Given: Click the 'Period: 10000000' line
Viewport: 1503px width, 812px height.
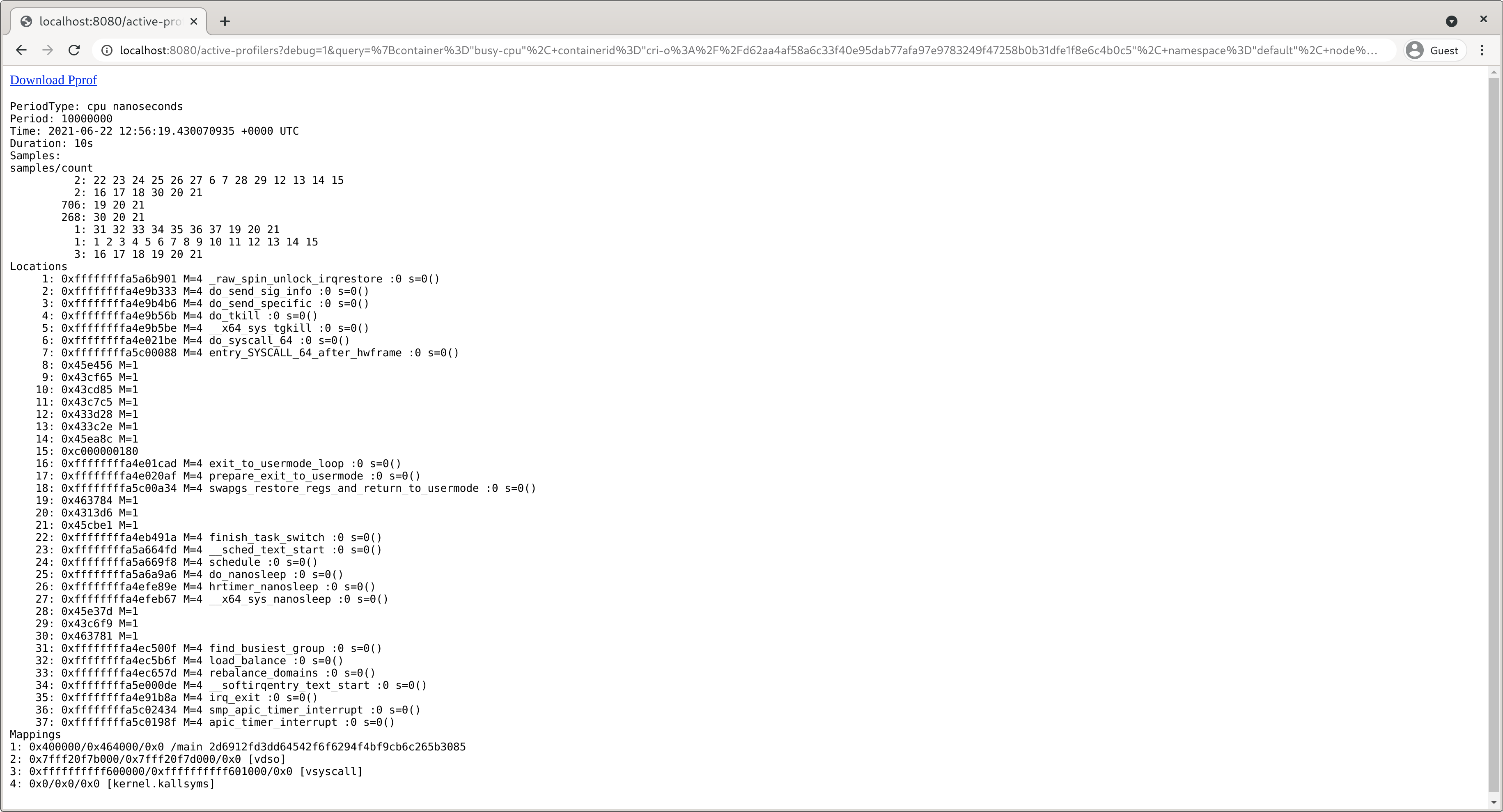Looking at the screenshot, I should pyautogui.click(x=61, y=118).
